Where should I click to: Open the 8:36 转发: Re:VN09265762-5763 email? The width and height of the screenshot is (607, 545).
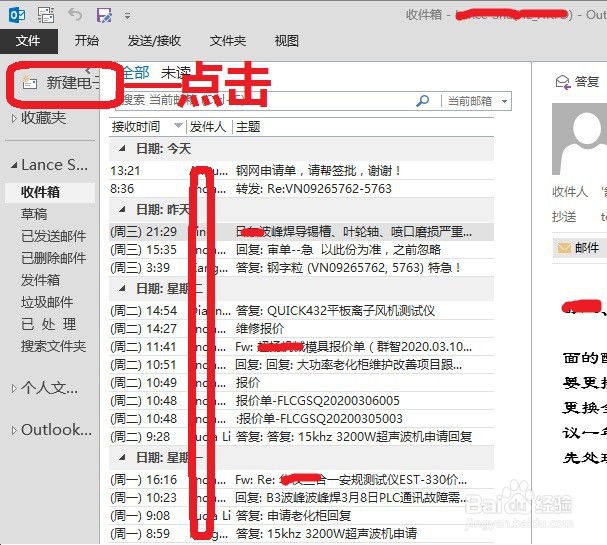coord(302,189)
